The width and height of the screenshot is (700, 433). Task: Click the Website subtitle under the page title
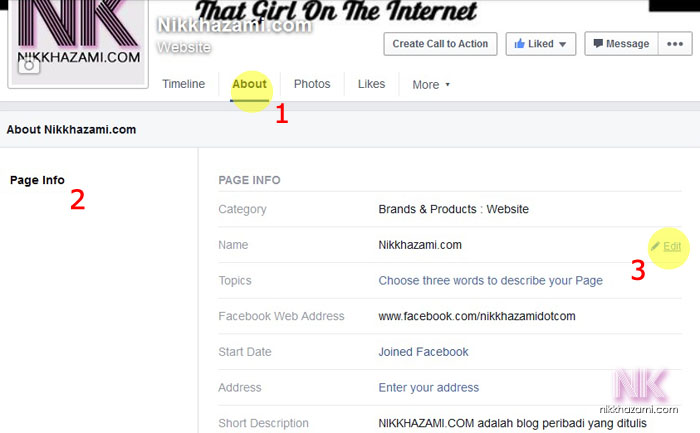point(184,47)
